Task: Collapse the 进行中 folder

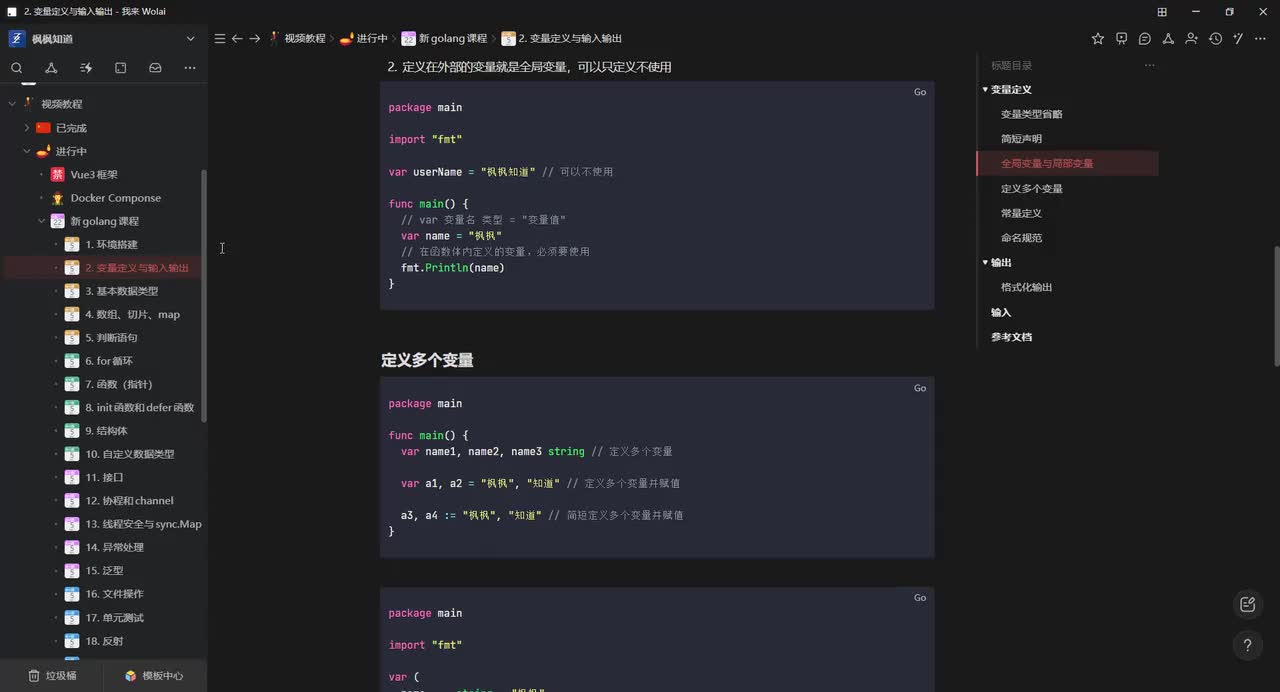Action: (x=27, y=151)
